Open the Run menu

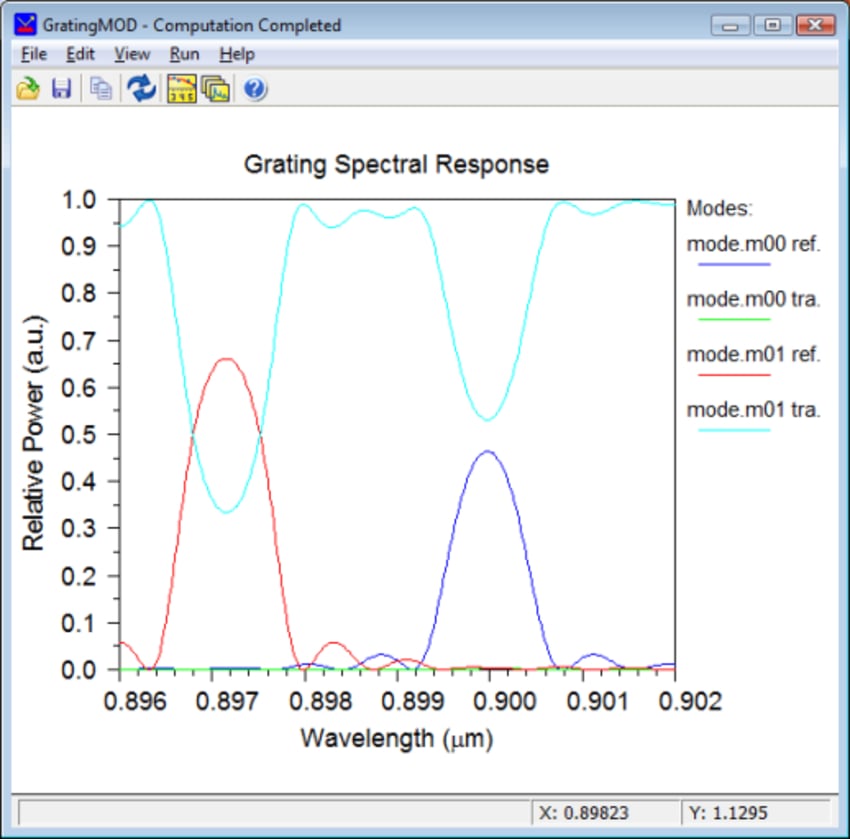coord(184,54)
